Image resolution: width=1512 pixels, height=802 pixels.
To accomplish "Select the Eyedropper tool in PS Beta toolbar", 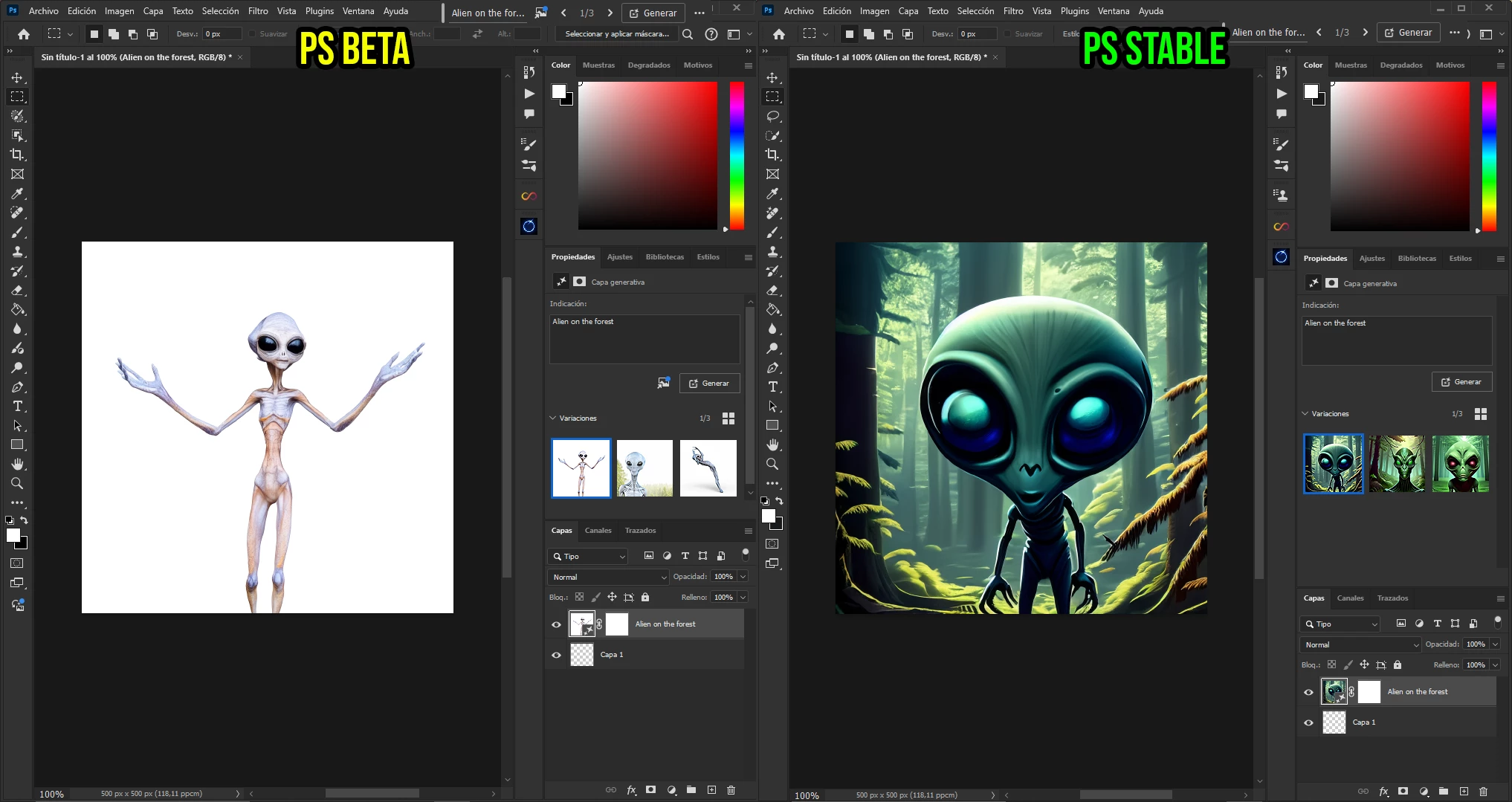I will pos(17,193).
